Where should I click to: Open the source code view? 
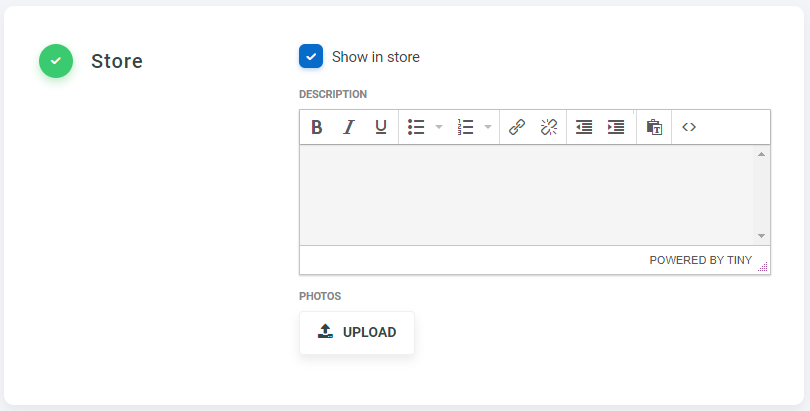[689, 127]
